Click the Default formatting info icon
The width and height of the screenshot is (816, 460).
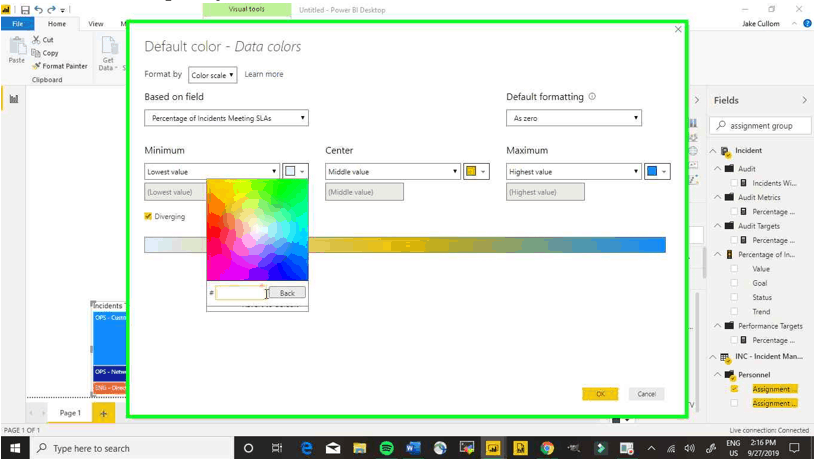tap(592, 96)
